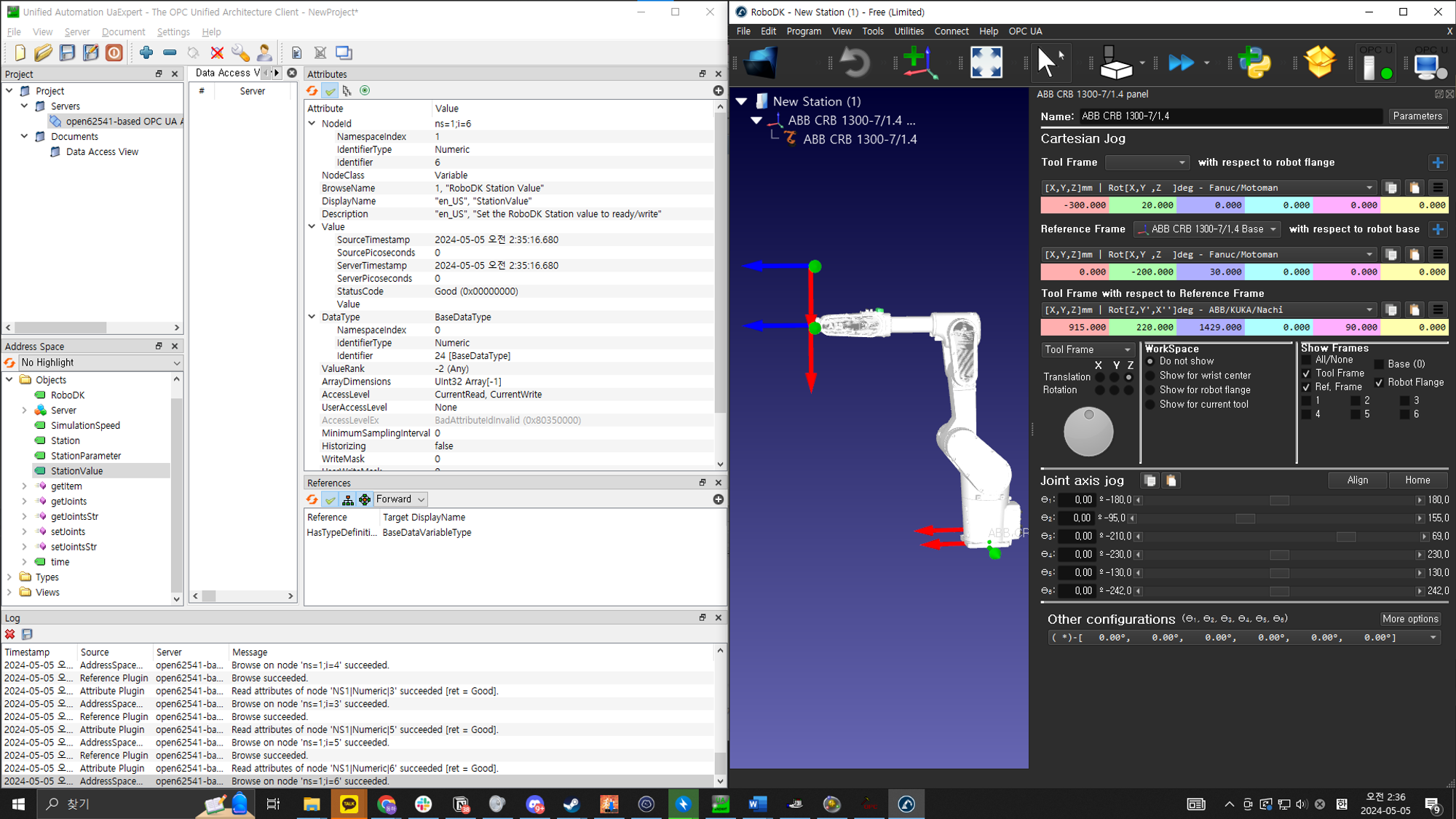The height and width of the screenshot is (819, 1456).
Task: Click the Undo arrow icon in RoboDK
Action: point(855,63)
